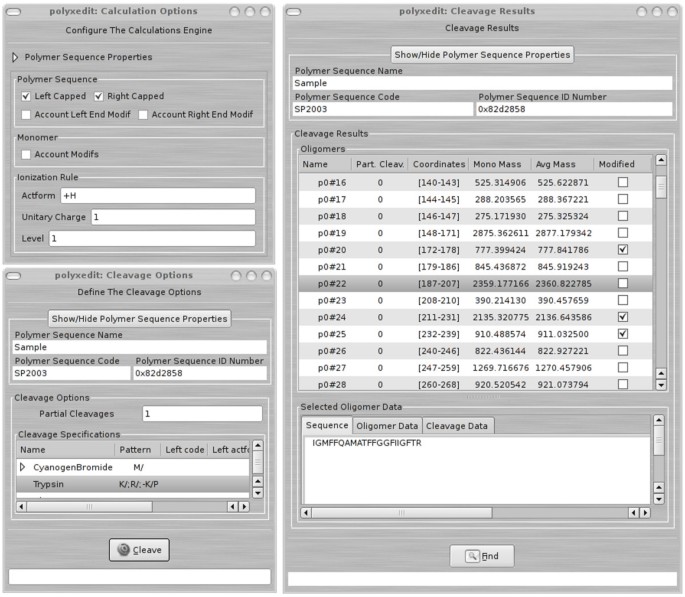Toggle Modified checkbox for oligomer p0#25
Screen dimensions: 685x597
(623, 334)
